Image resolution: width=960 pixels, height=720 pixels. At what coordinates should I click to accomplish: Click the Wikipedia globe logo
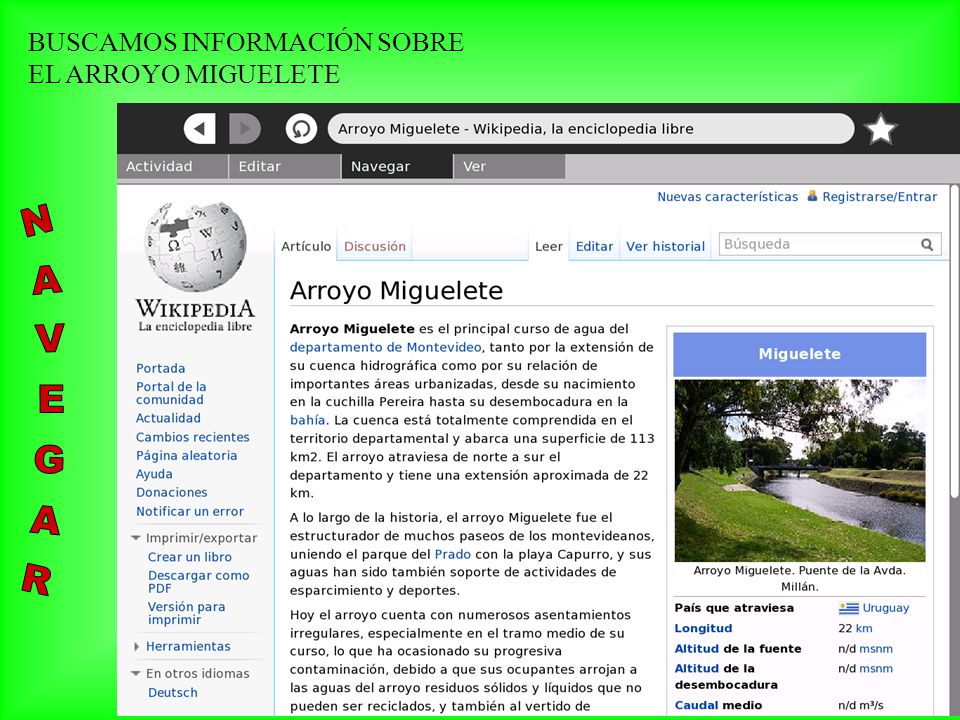tap(195, 246)
